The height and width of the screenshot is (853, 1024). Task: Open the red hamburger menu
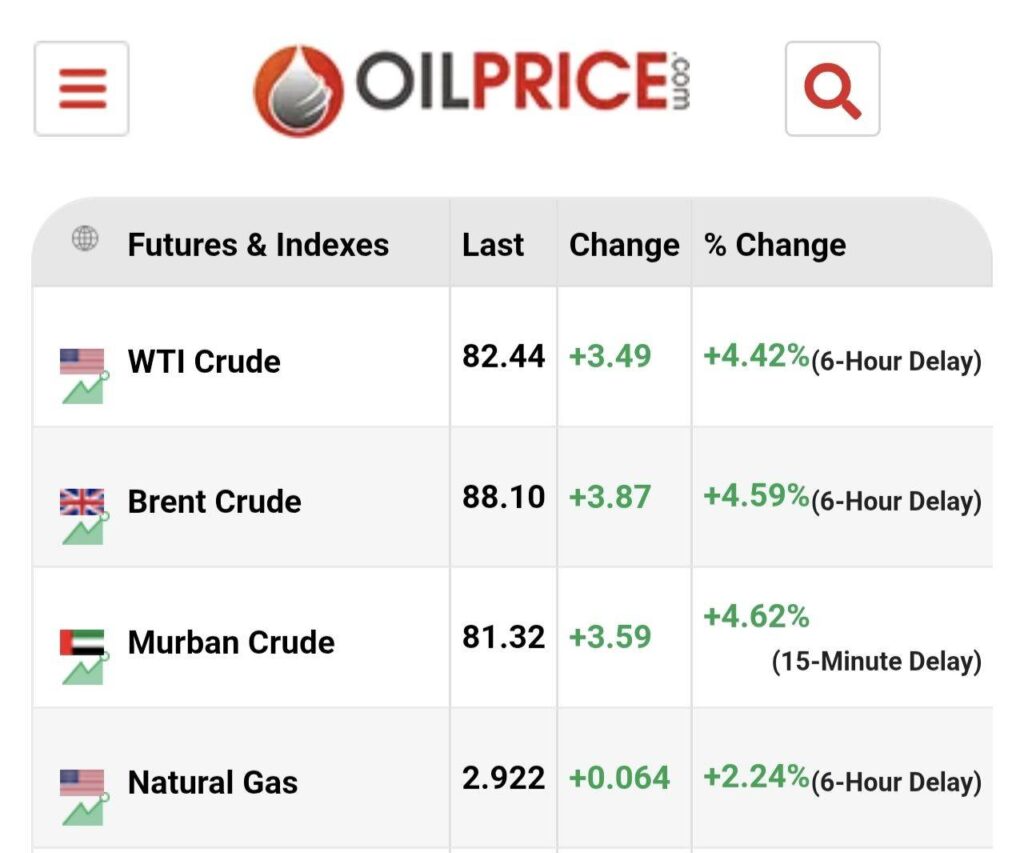82,88
